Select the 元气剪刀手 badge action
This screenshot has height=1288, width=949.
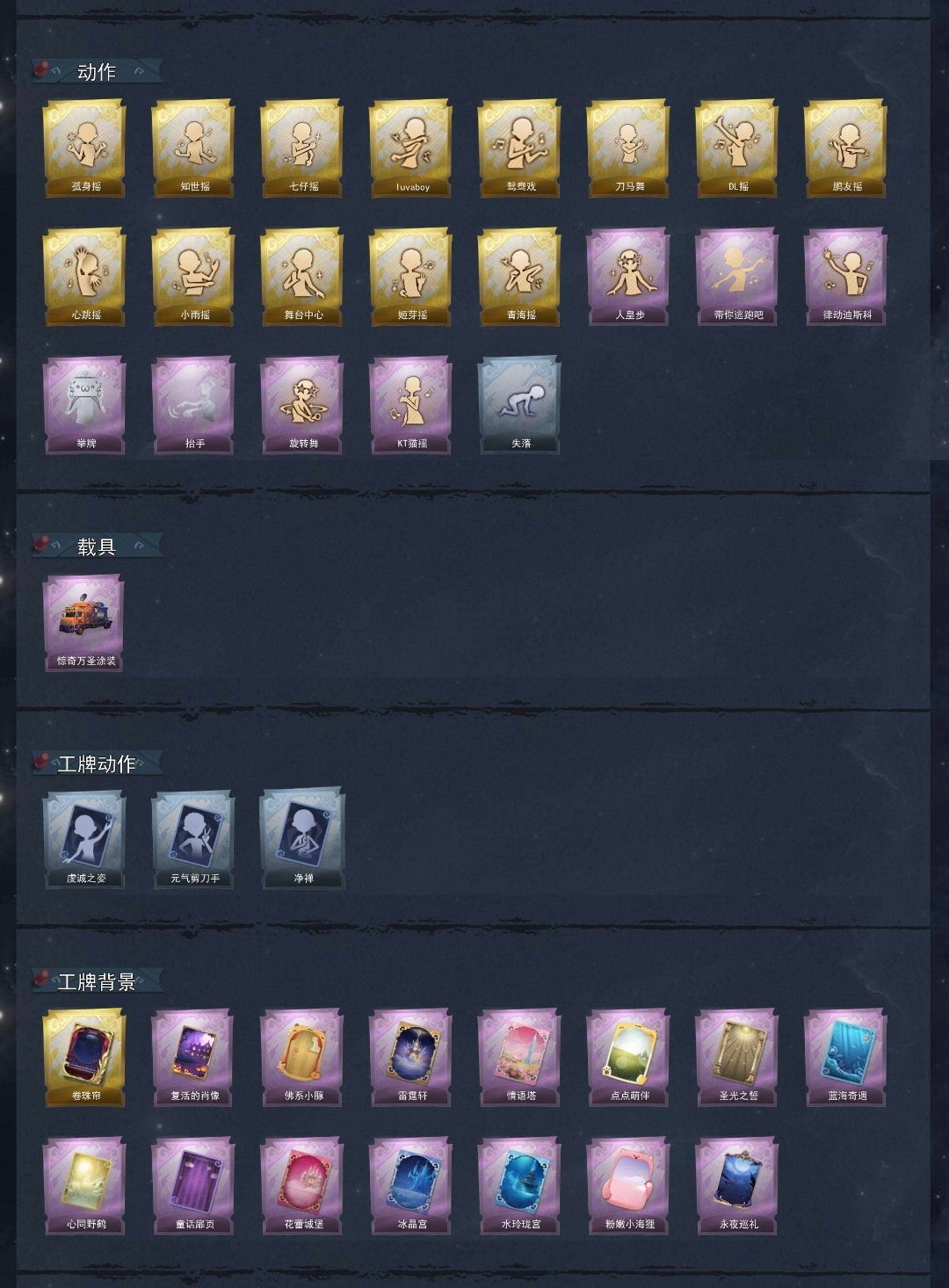tap(193, 840)
